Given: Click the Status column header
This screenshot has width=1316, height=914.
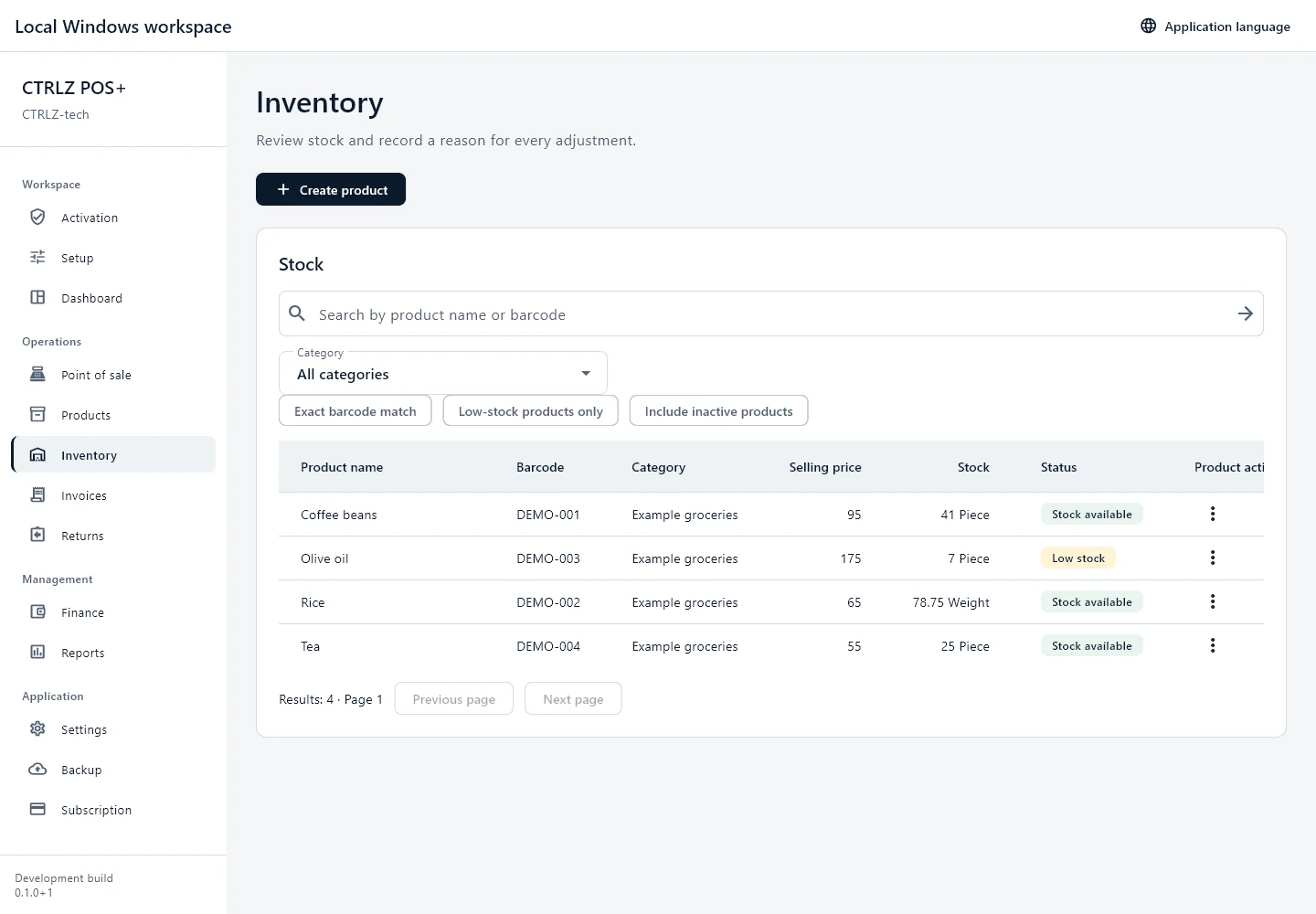Looking at the screenshot, I should (x=1058, y=467).
